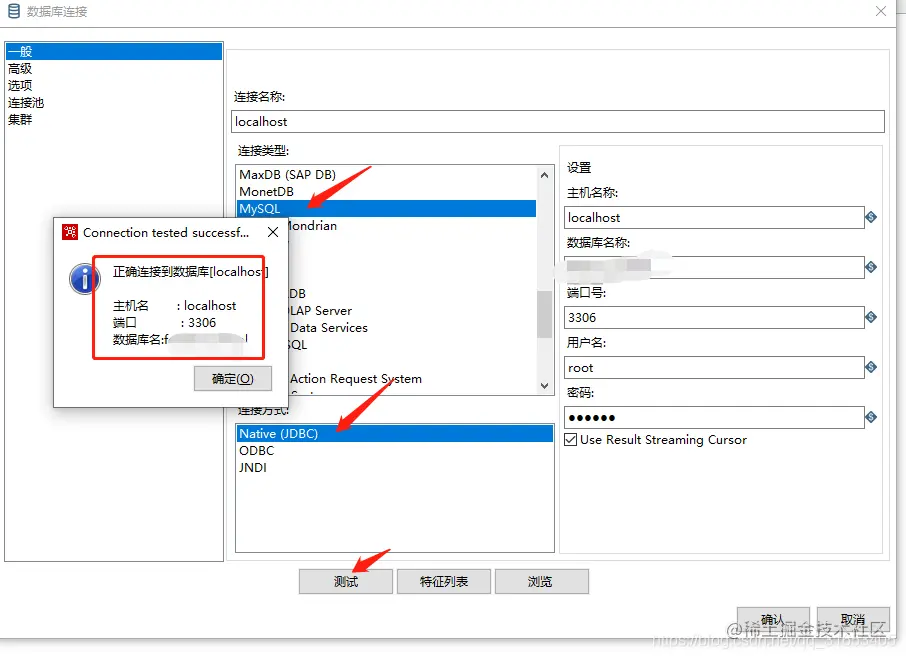This screenshot has width=906, height=659.
Task: Click the 主机名称 localhost input field
Action: (x=714, y=218)
